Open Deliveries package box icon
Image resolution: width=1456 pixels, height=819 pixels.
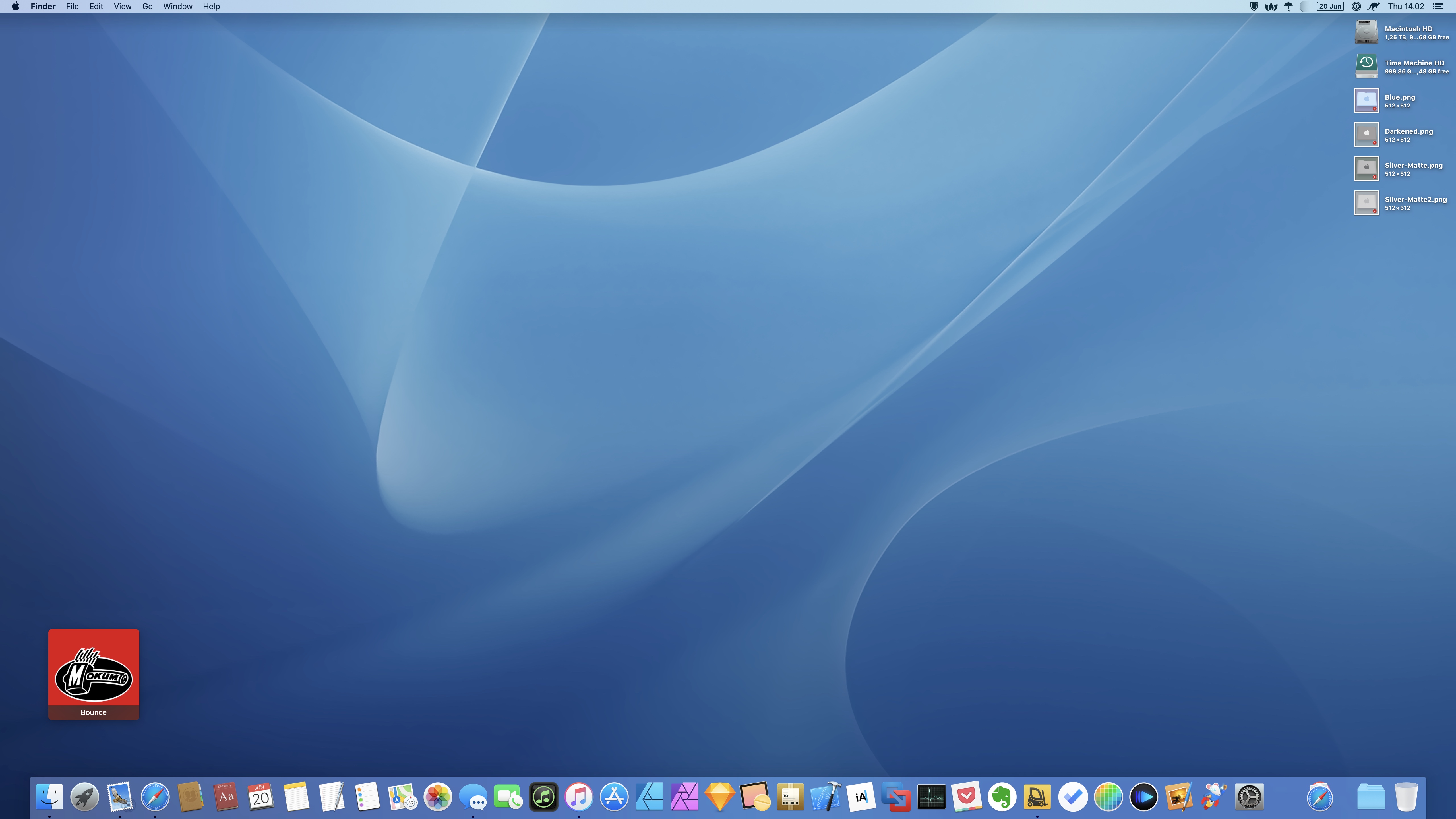pyautogui.click(x=790, y=797)
